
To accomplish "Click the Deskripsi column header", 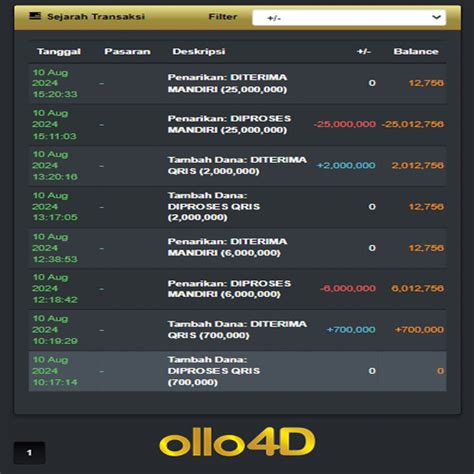I will [x=199, y=52].
